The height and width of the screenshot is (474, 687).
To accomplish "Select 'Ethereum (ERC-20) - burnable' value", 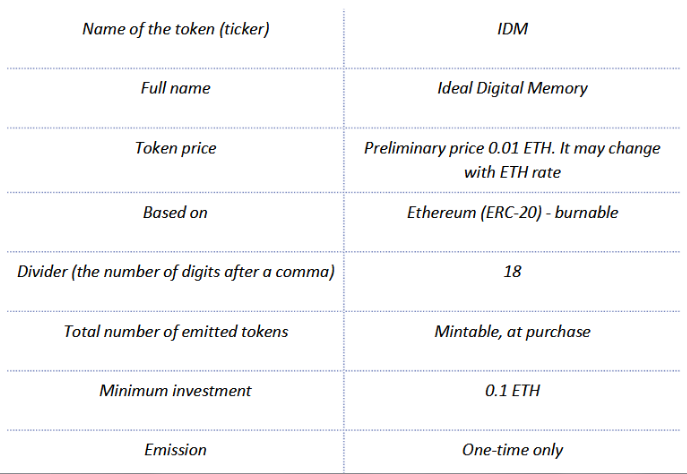I will (512, 212).
